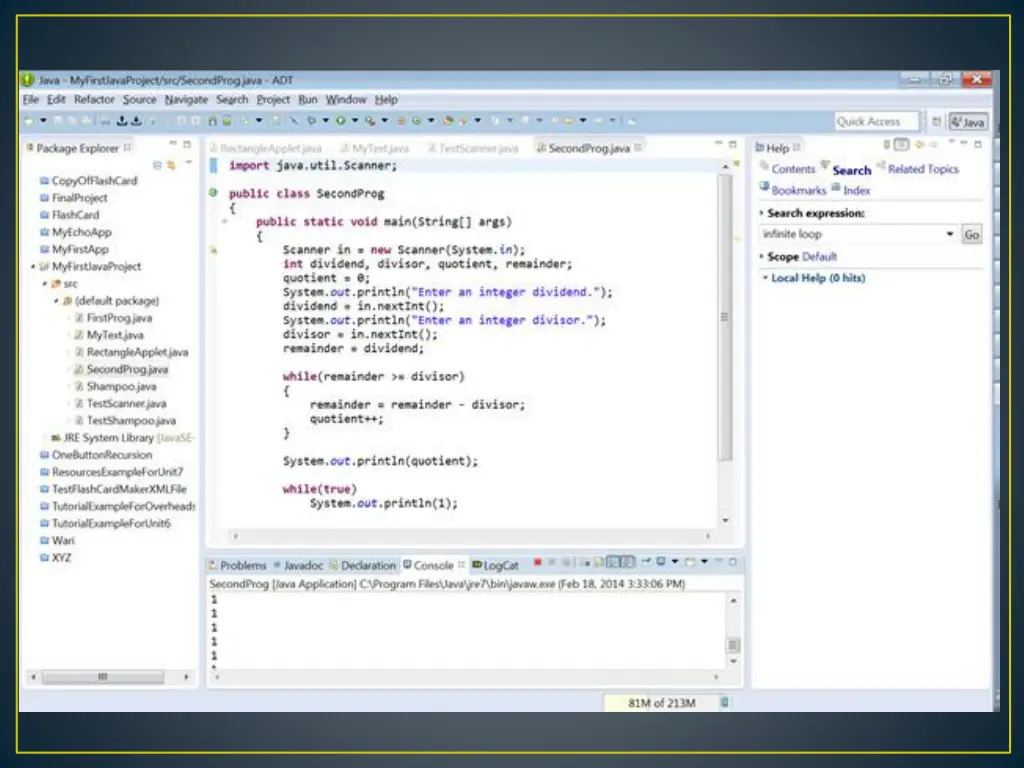The width and height of the screenshot is (1024, 768).
Task: Click the New toolbar icon at far left
Action: coord(29,121)
